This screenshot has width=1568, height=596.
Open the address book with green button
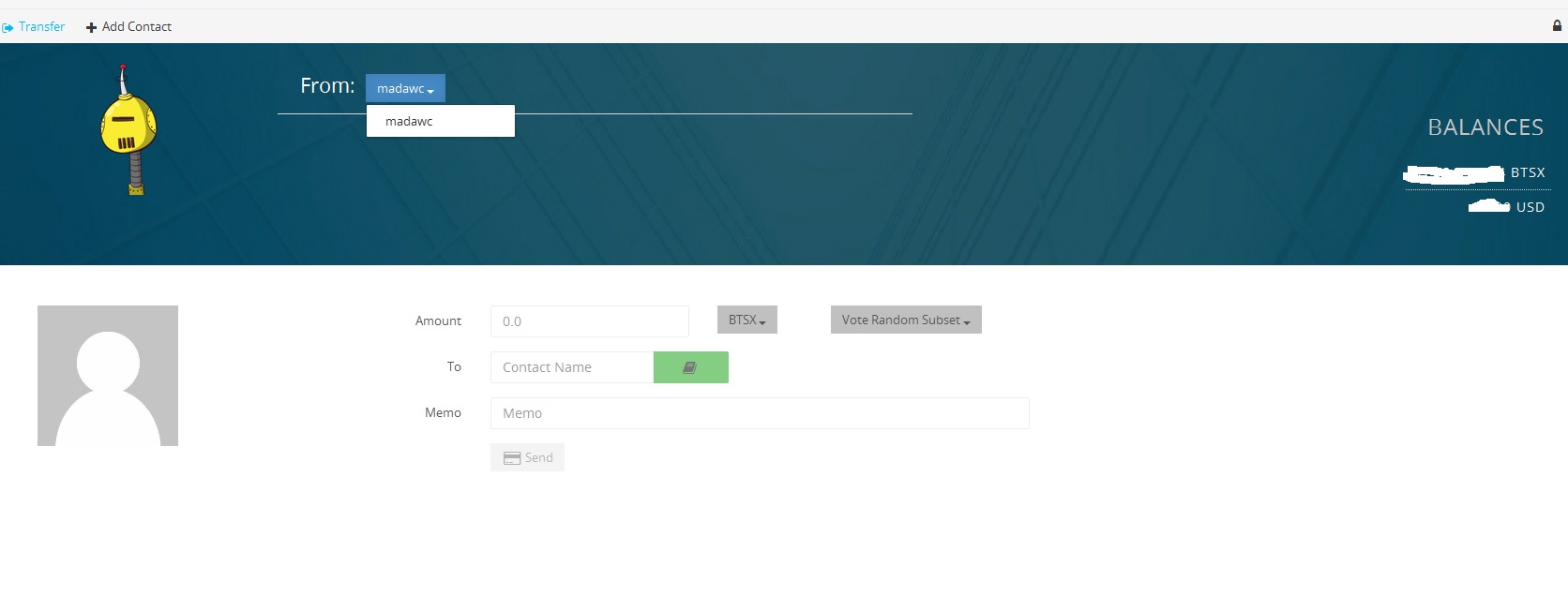coord(690,367)
